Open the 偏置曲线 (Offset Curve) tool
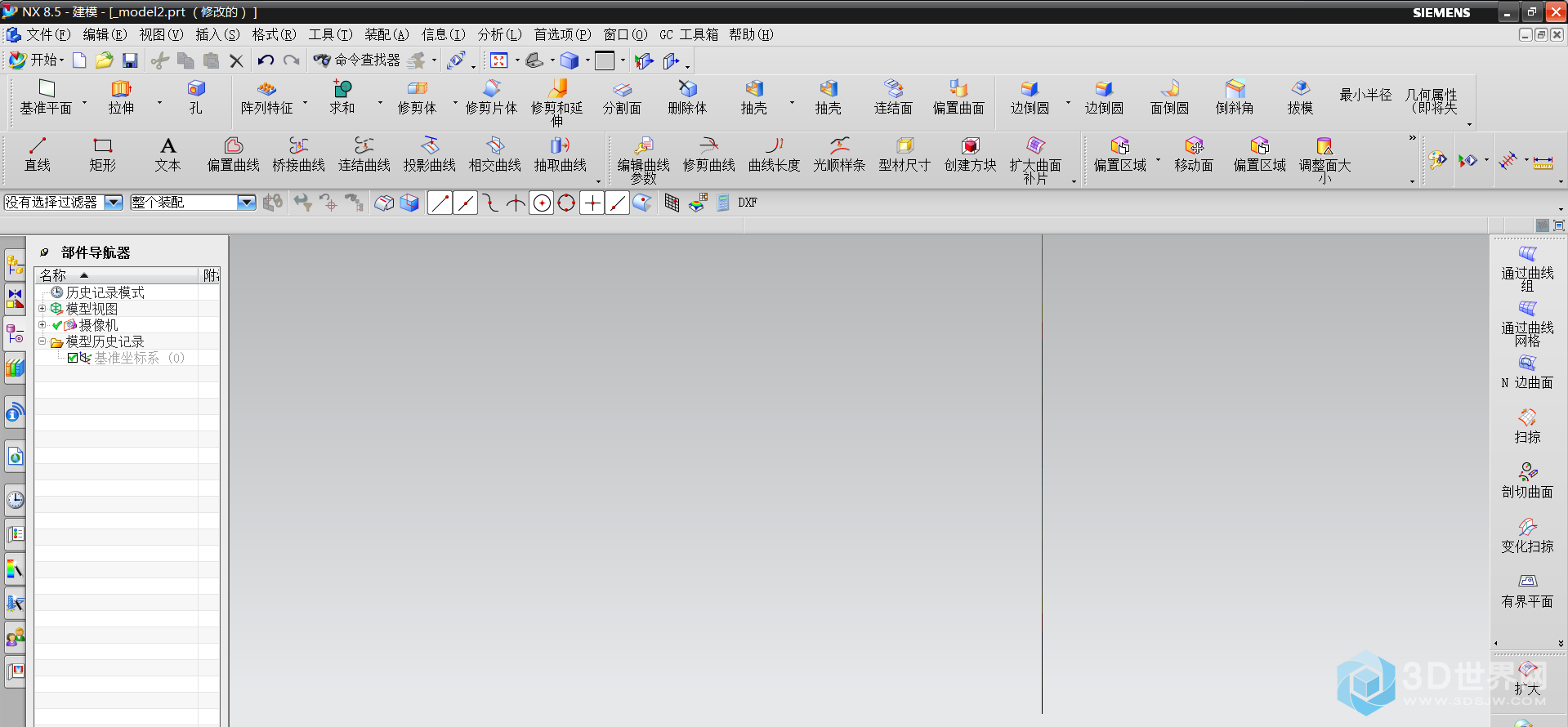1568x727 pixels. click(234, 154)
